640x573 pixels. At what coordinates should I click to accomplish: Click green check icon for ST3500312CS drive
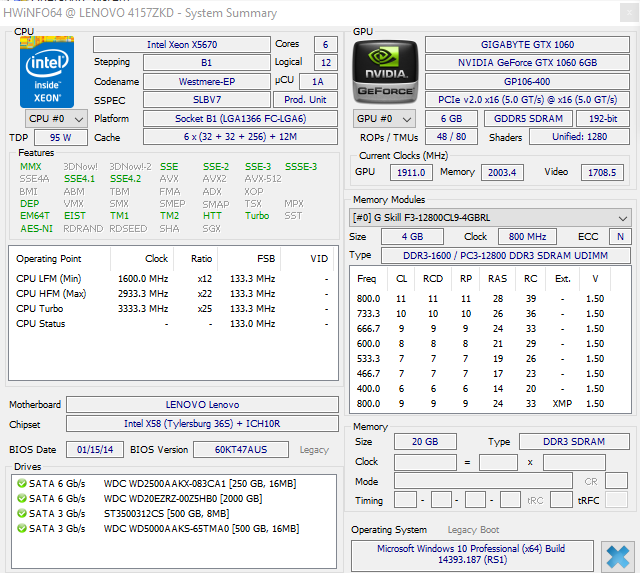click(x=20, y=513)
